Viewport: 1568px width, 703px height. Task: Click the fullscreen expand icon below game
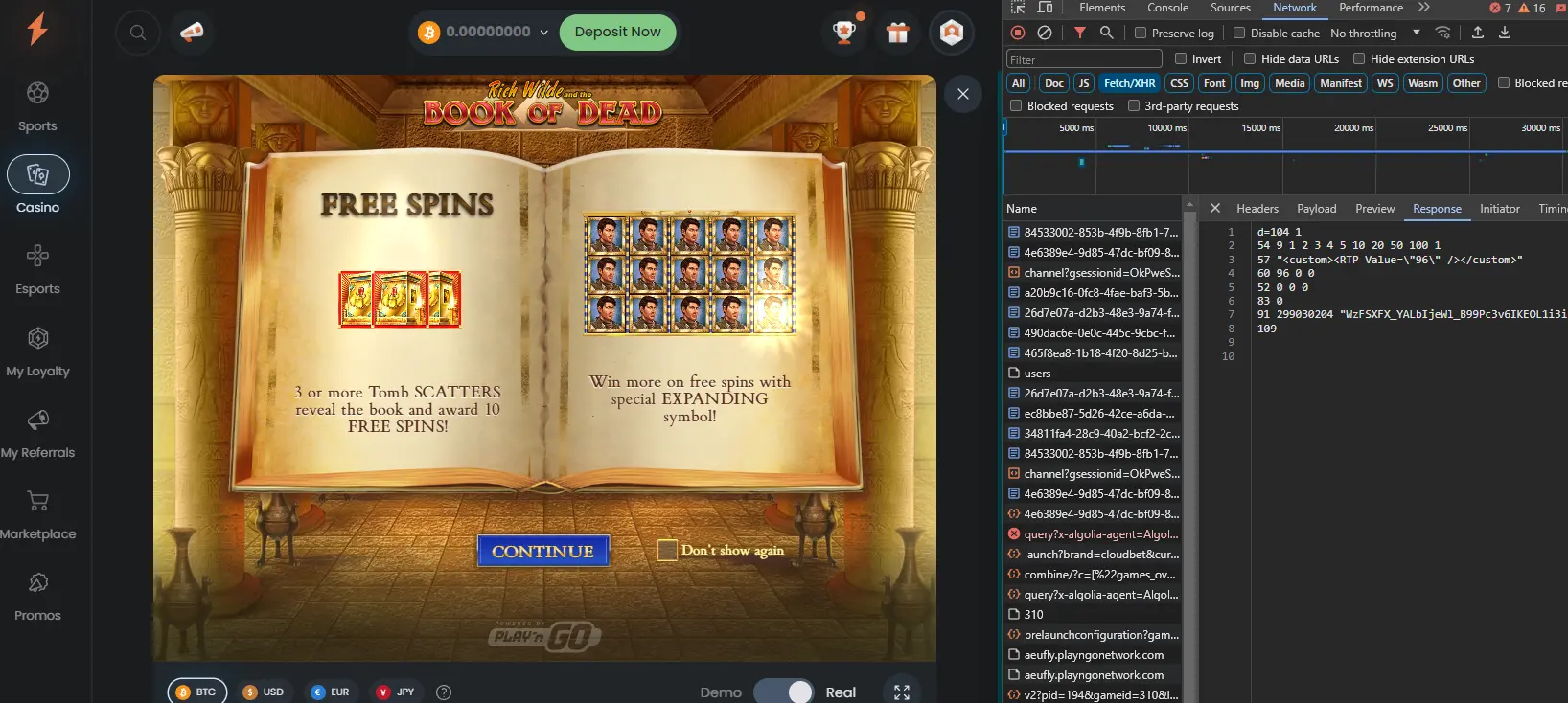(902, 692)
